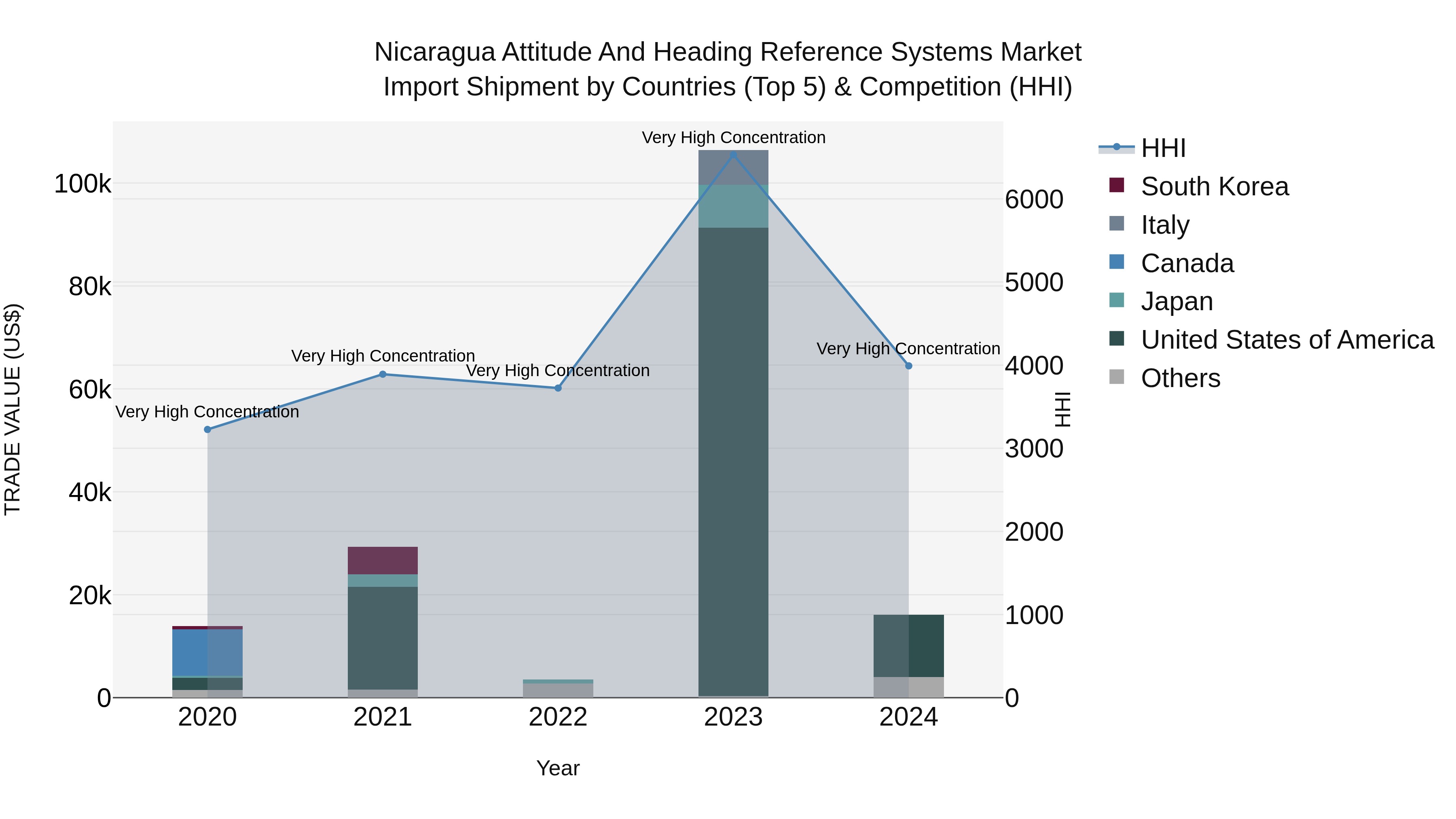Click the Year axis title
This screenshot has width=1456, height=819.
558,769
